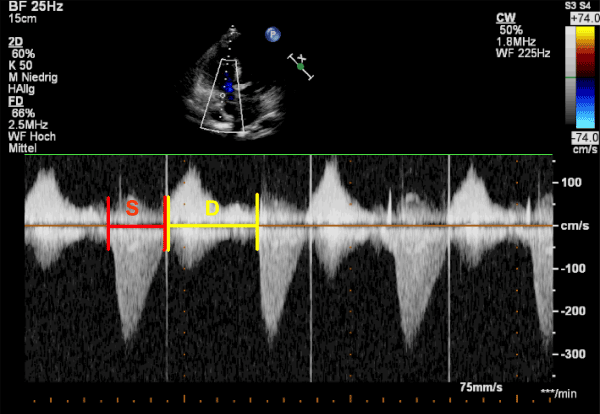Click the S3 S4 probe label

[579, 6]
